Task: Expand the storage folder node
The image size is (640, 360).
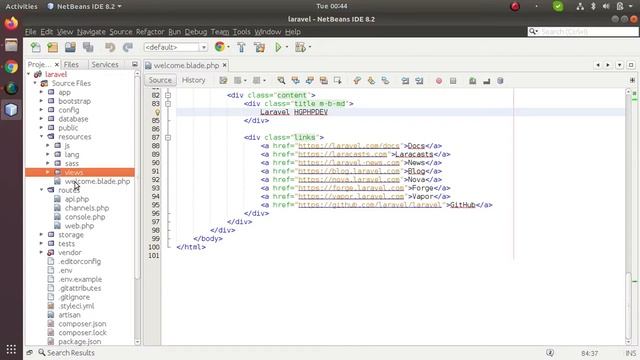Action: tap(41, 235)
